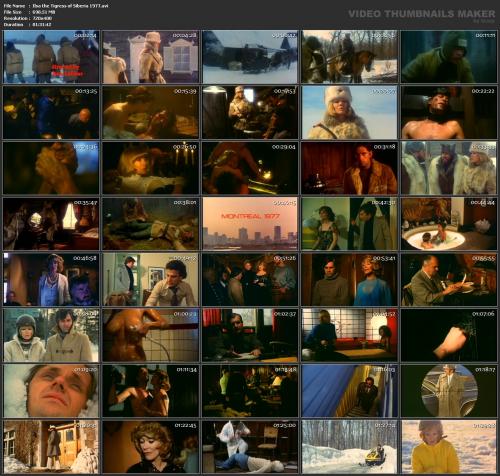This screenshot has height=476, width=500.
Task: Open the 00:29:04 thumbnail
Action: tap(250, 168)
